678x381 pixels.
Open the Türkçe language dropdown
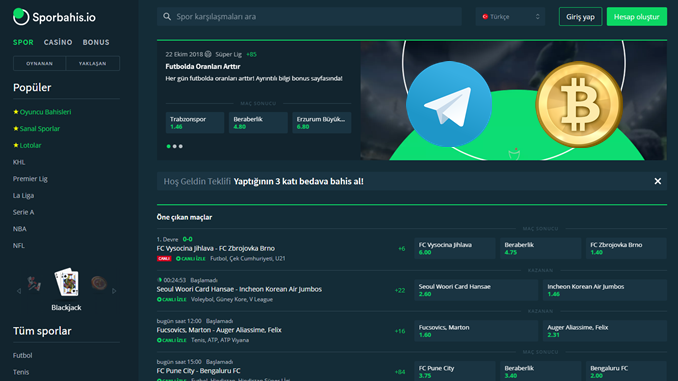click(x=510, y=16)
